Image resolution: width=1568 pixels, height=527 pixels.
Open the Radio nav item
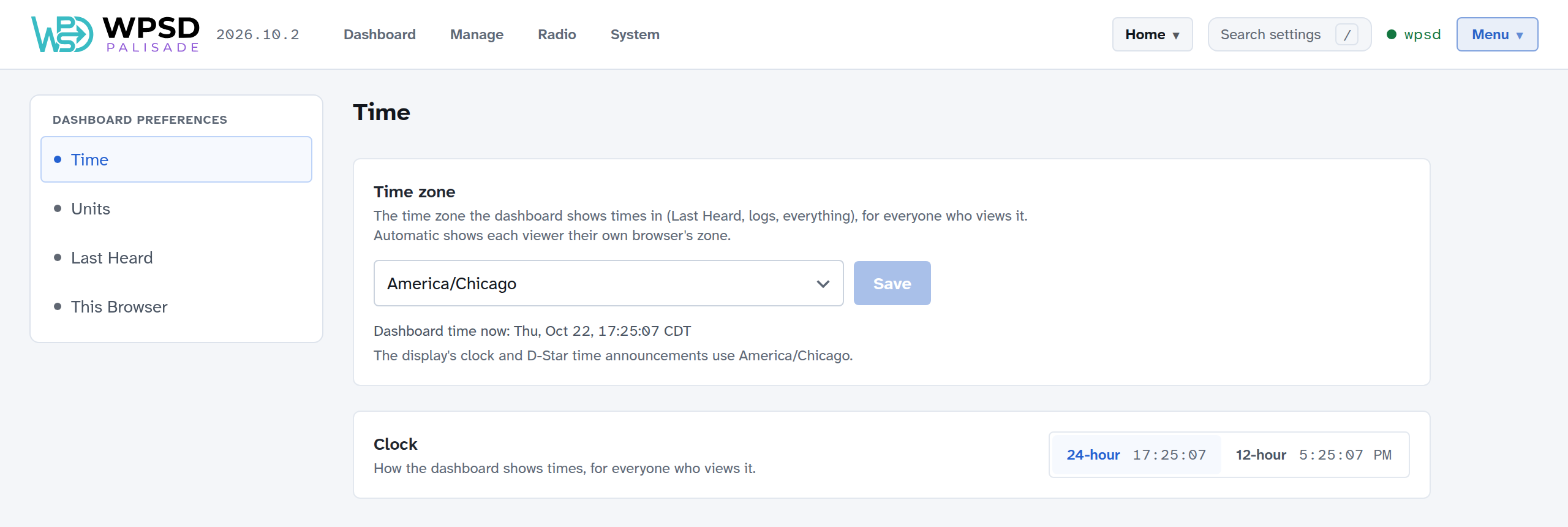[557, 34]
